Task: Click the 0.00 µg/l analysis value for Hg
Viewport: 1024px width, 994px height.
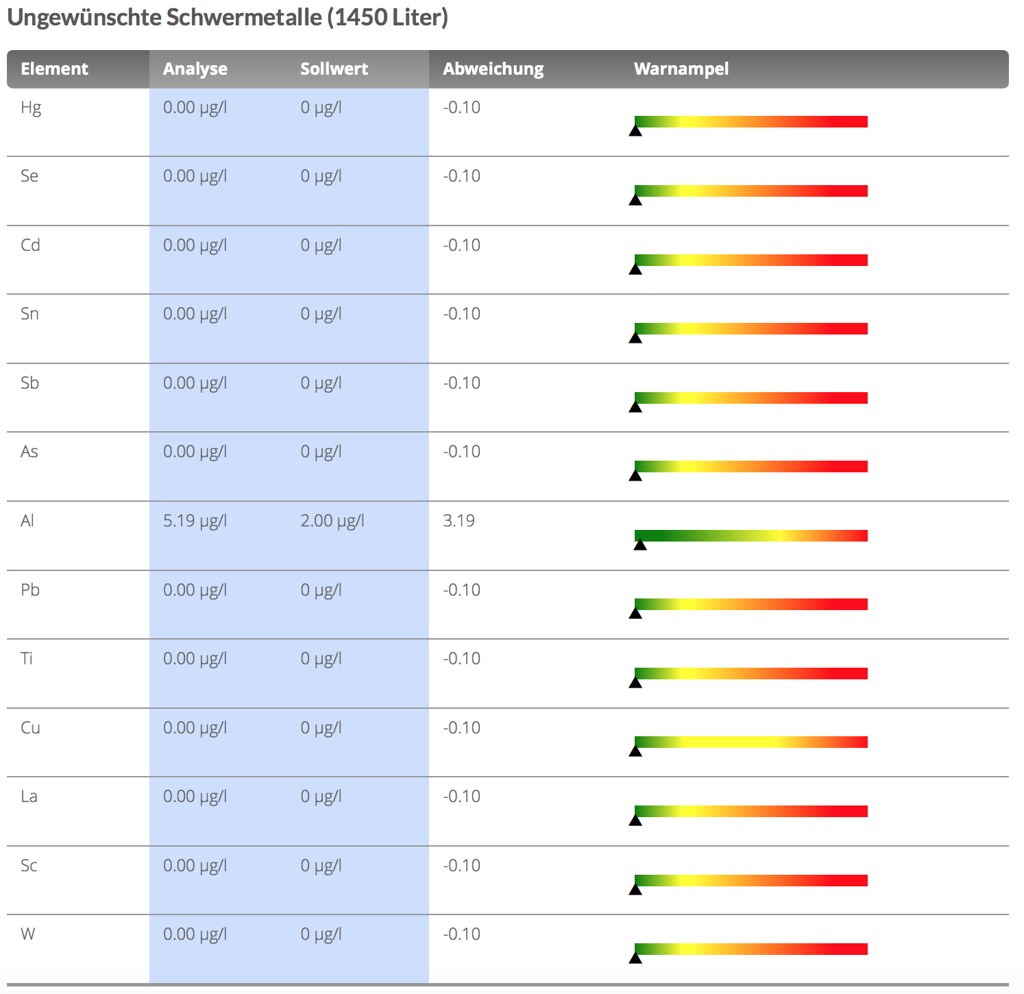Action: coord(195,108)
